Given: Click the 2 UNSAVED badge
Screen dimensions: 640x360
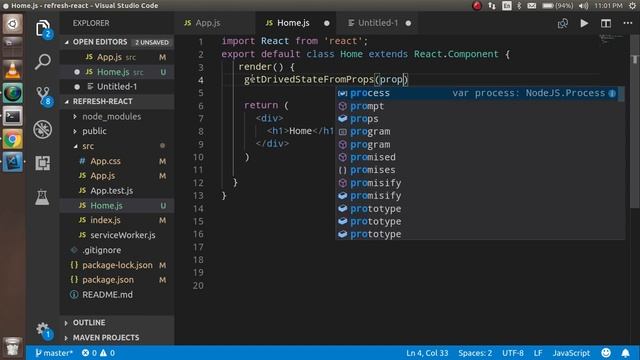Looking at the screenshot, I should tap(152, 42).
